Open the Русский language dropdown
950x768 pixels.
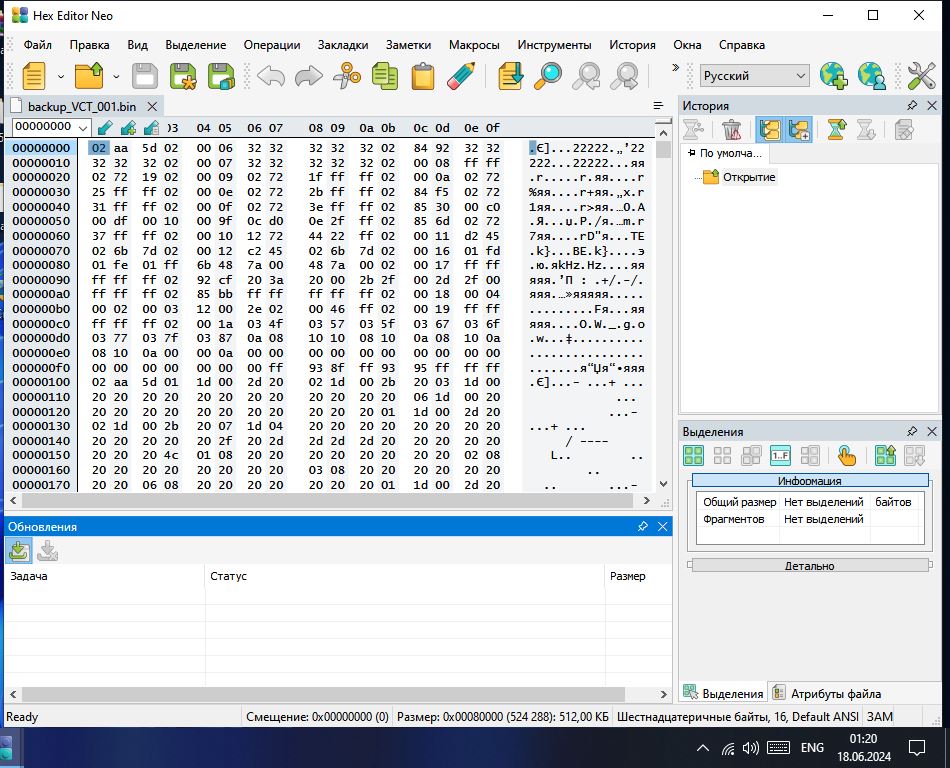pos(754,76)
